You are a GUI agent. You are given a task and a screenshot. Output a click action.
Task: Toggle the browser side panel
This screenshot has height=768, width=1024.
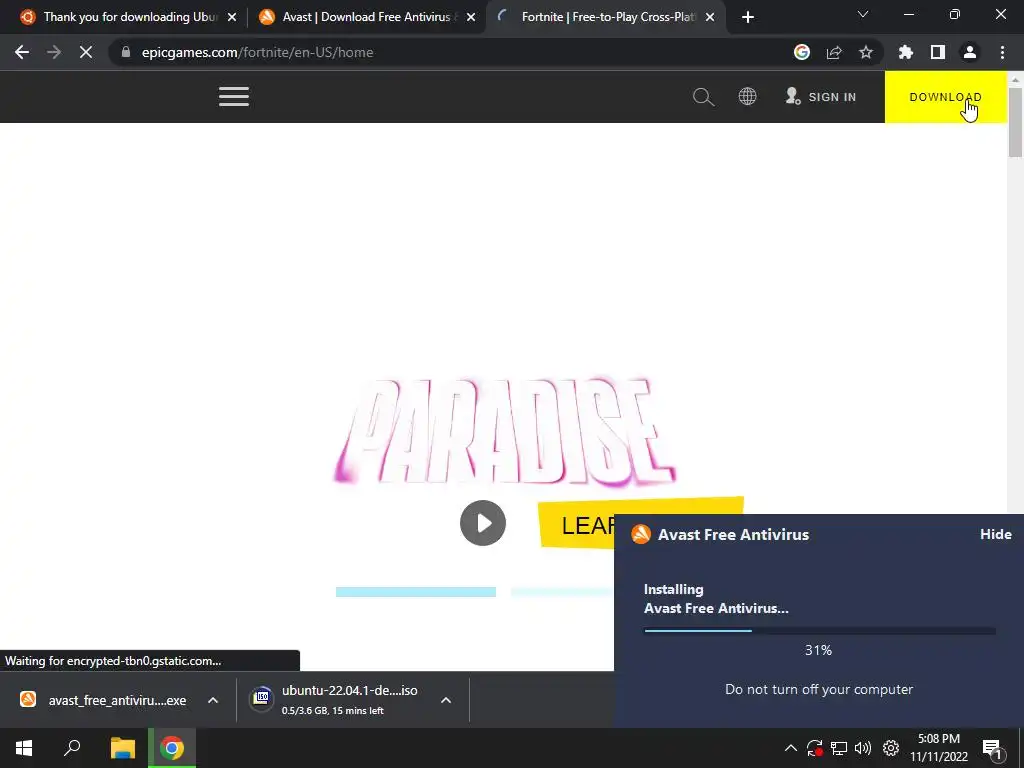[938, 52]
